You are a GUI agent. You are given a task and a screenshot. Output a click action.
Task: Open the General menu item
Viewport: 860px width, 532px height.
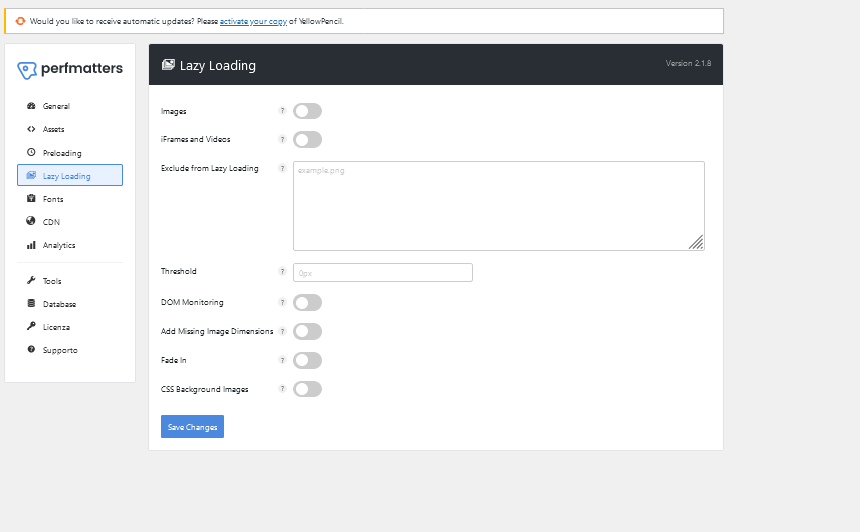(x=70, y=106)
